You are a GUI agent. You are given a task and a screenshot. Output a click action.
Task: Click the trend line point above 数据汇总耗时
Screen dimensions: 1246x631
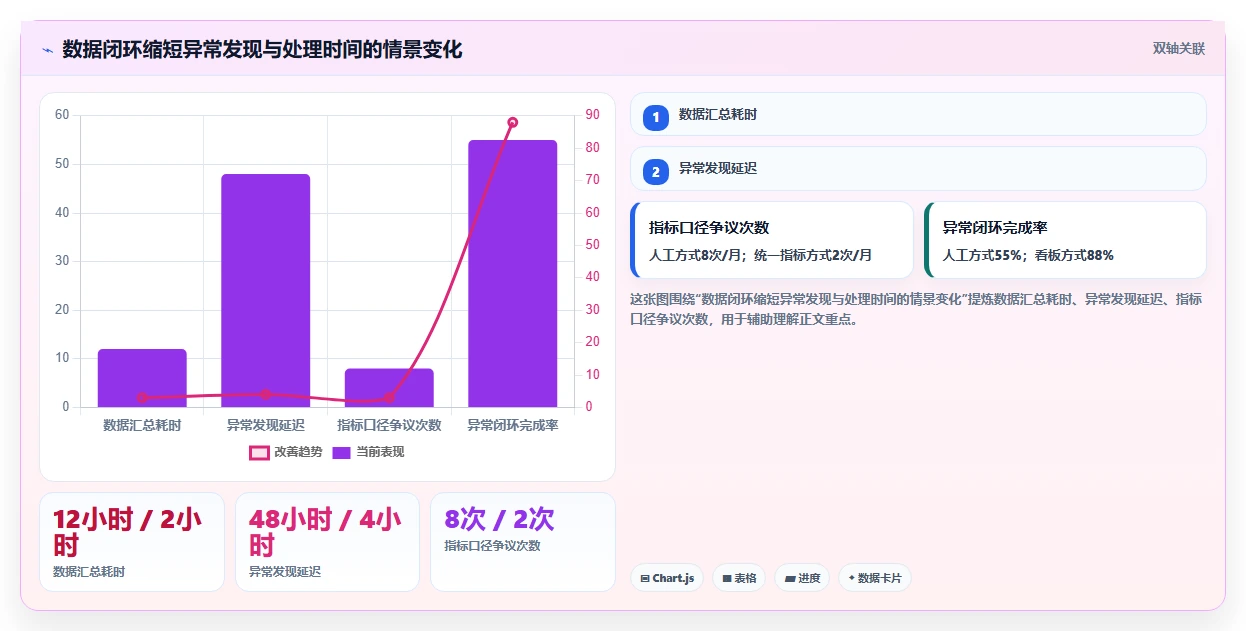(x=142, y=398)
